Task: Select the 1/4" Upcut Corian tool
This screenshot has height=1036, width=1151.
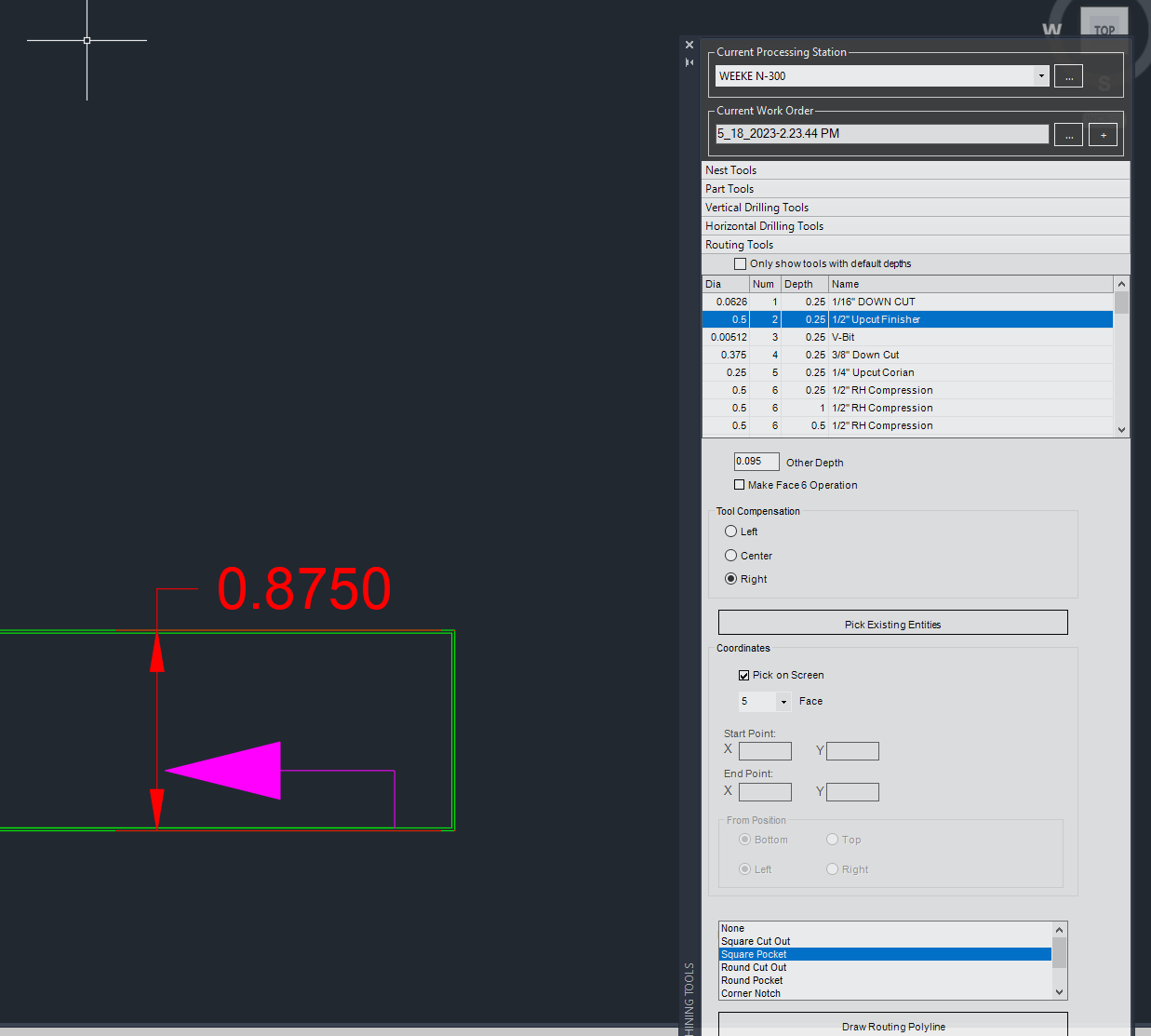Action: tap(907, 372)
